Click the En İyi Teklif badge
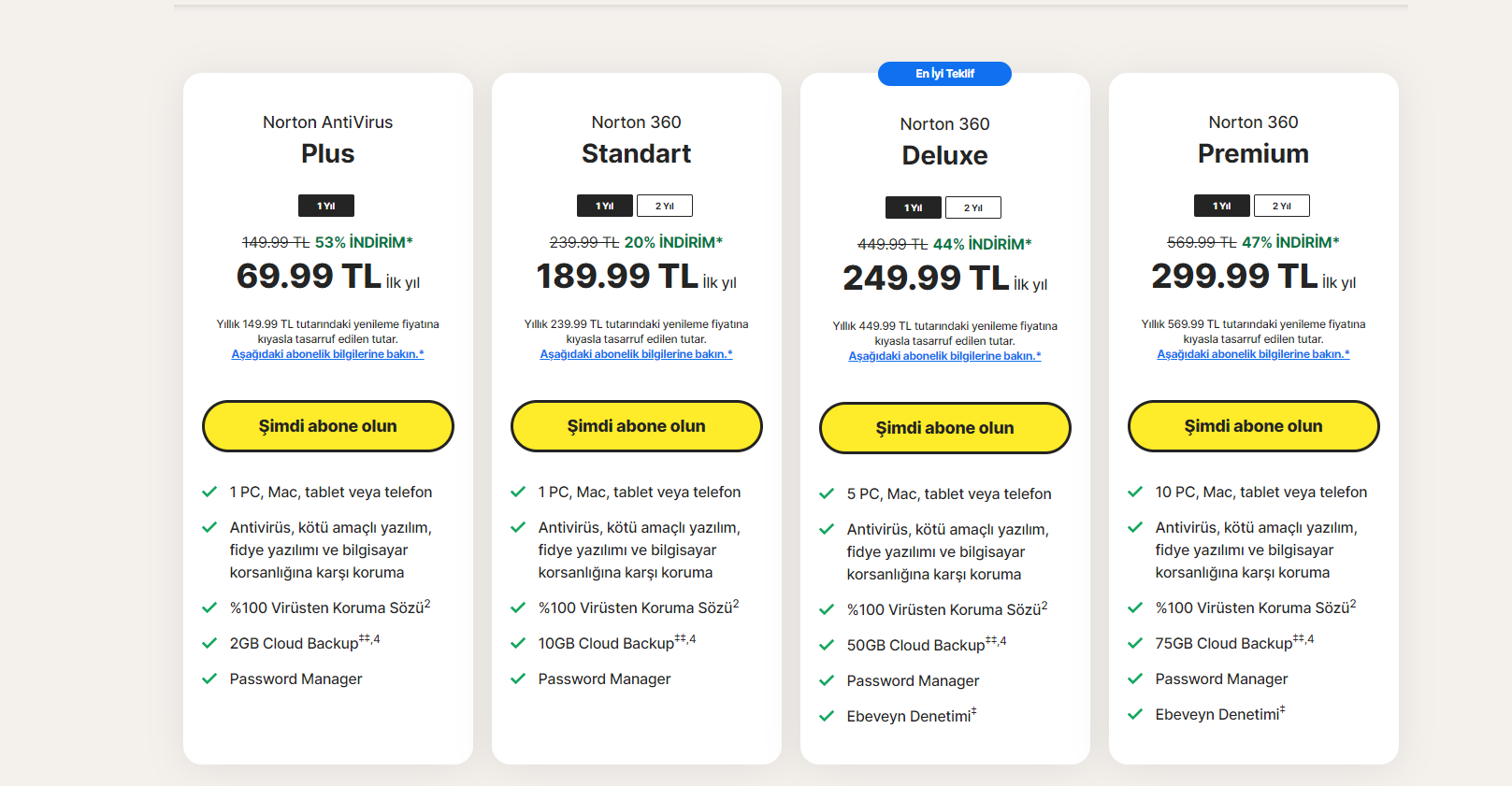The width and height of the screenshot is (1512, 786). (944, 74)
